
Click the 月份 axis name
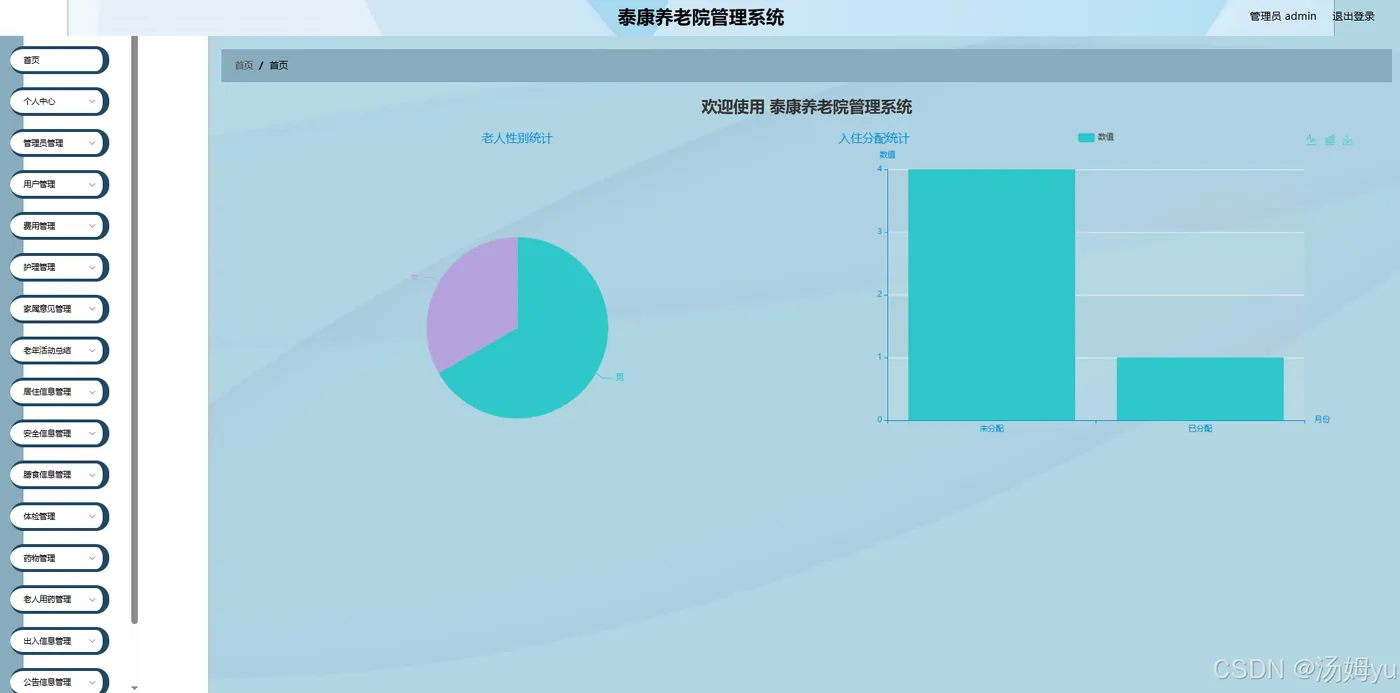tap(1322, 420)
